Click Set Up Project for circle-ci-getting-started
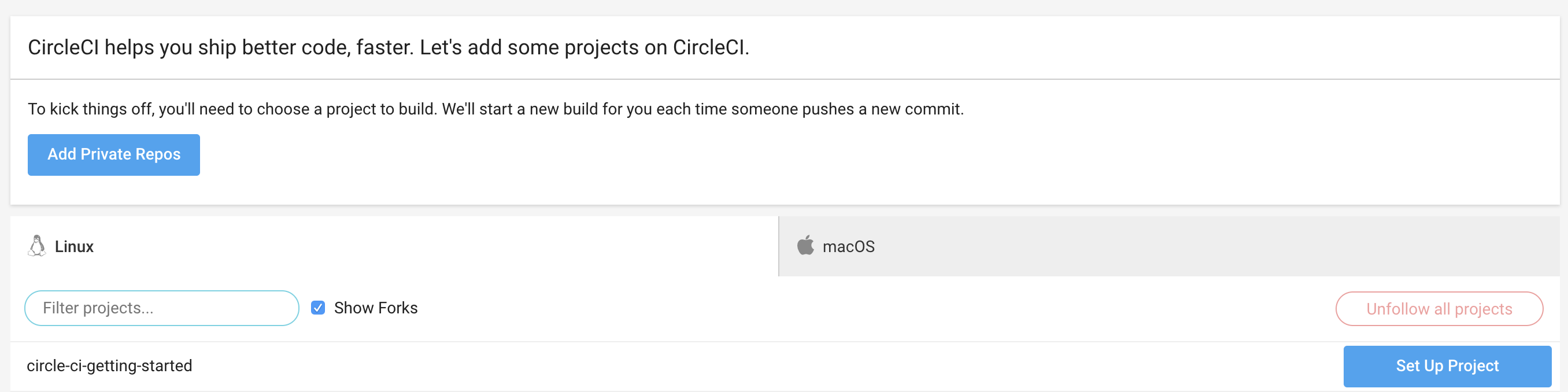 click(x=1447, y=366)
